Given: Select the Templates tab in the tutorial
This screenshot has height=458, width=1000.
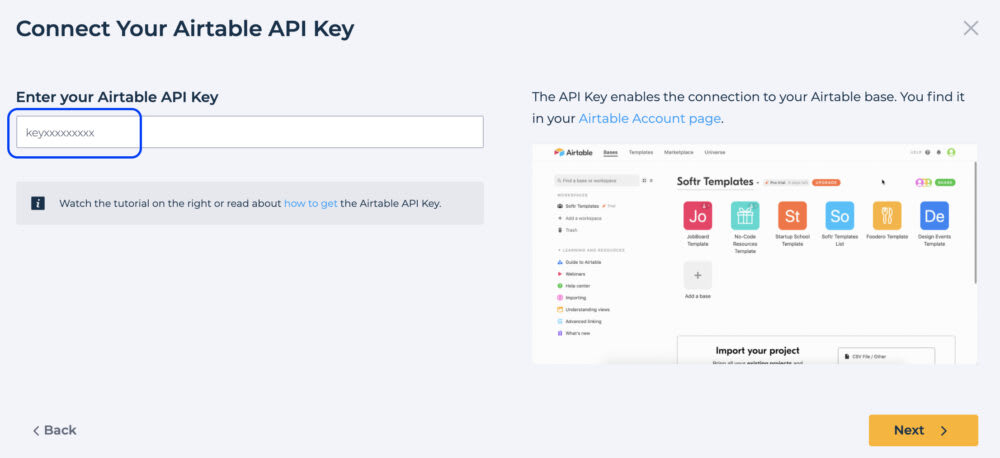Looking at the screenshot, I should (x=641, y=152).
